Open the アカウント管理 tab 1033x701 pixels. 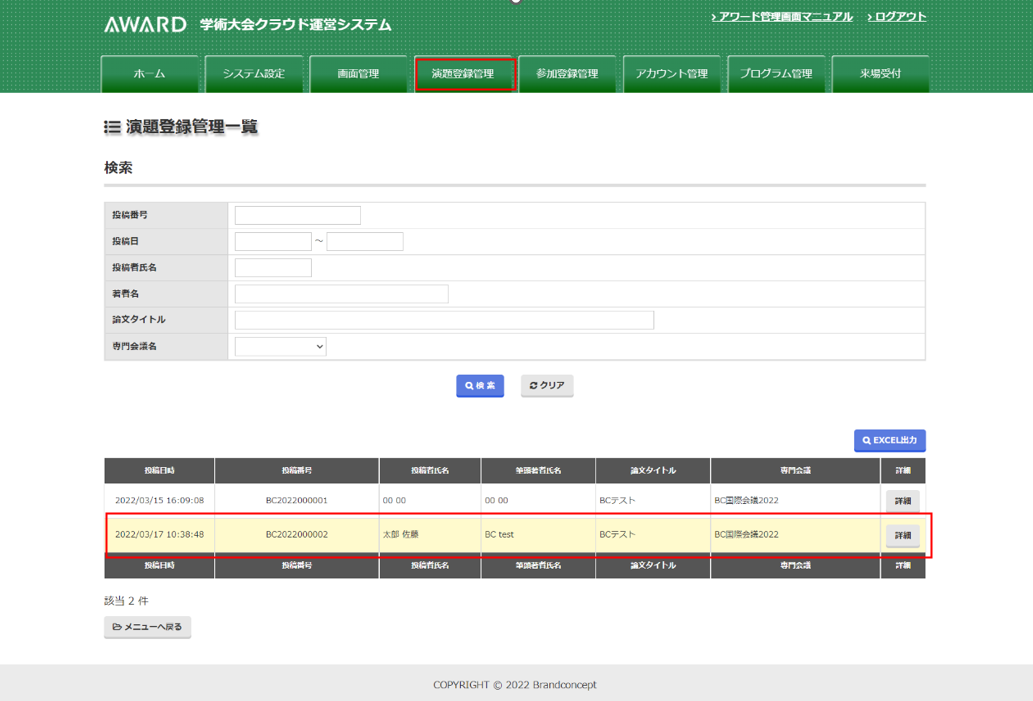[671, 74]
